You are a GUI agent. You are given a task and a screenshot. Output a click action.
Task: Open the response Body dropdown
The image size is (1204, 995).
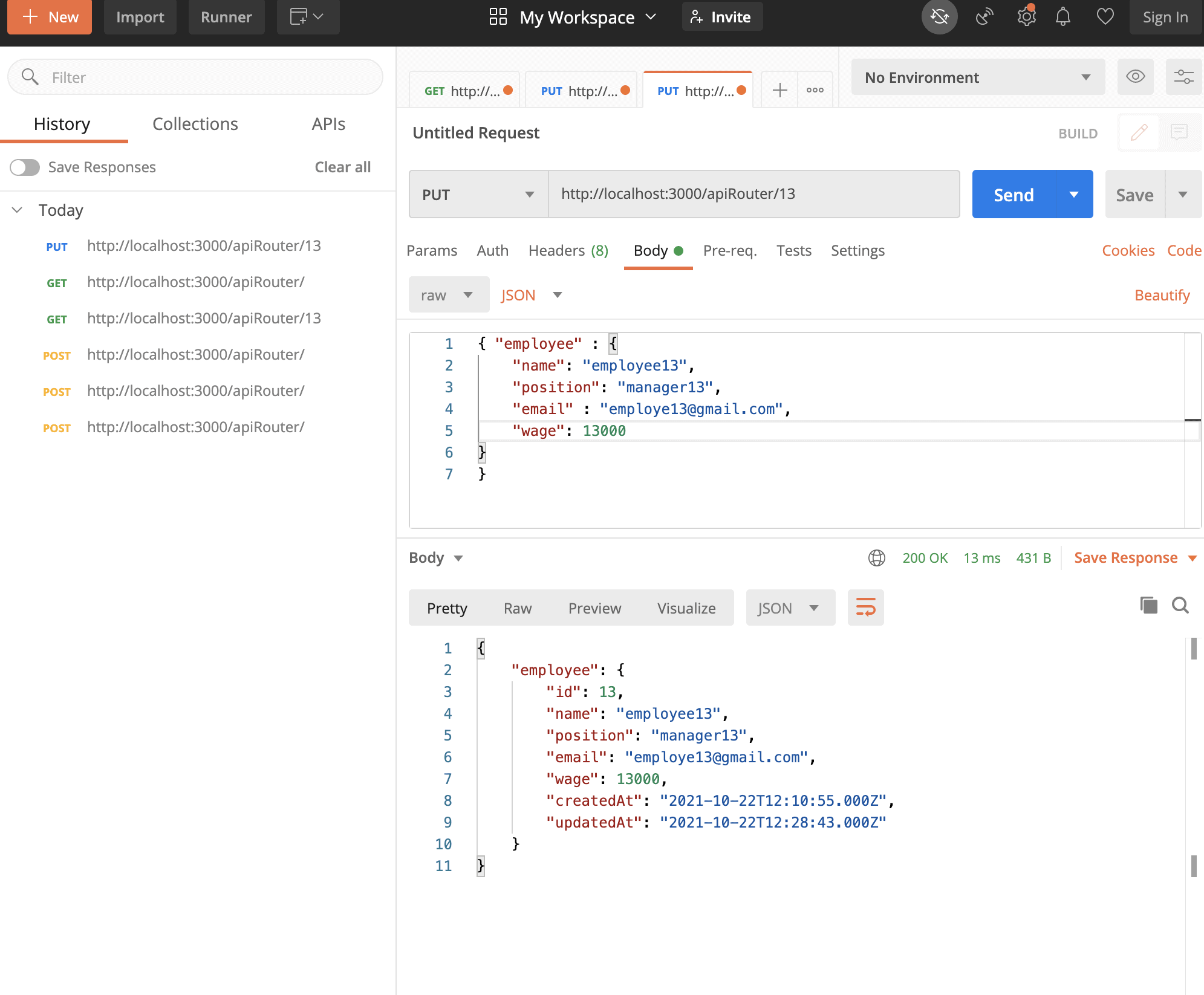tap(436, 557)
